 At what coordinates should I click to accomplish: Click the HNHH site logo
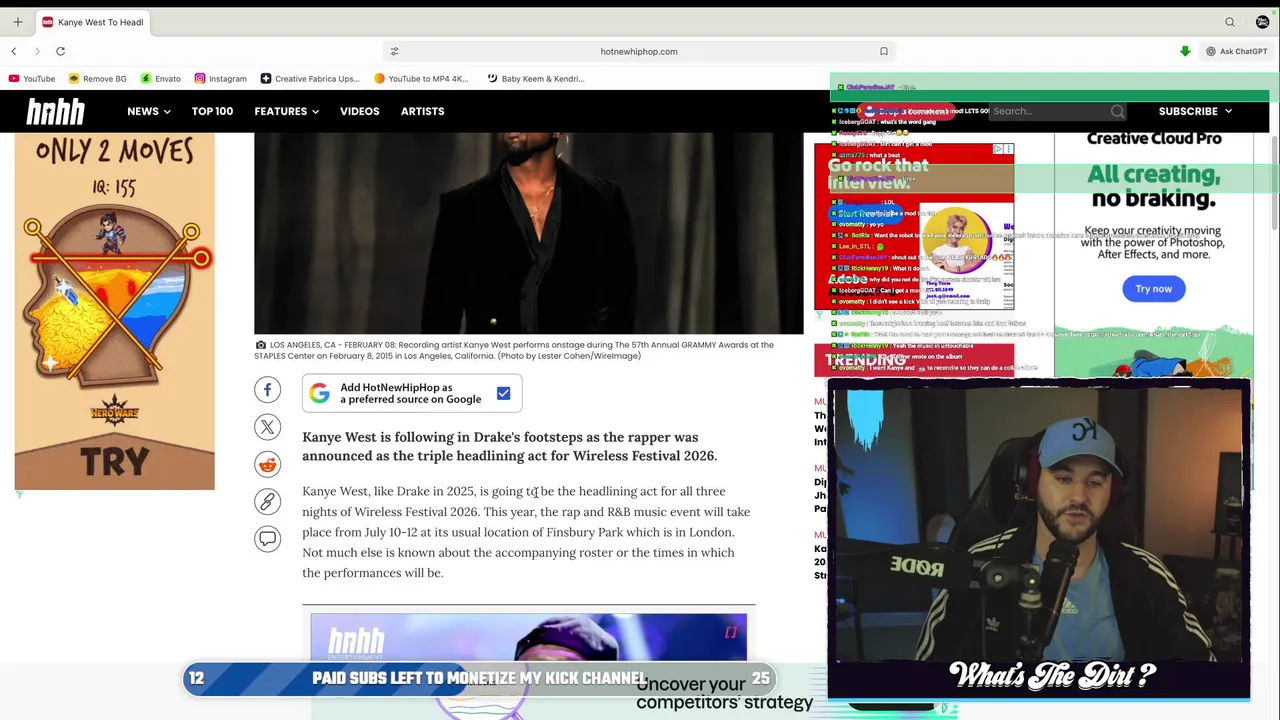pos(56,111)
